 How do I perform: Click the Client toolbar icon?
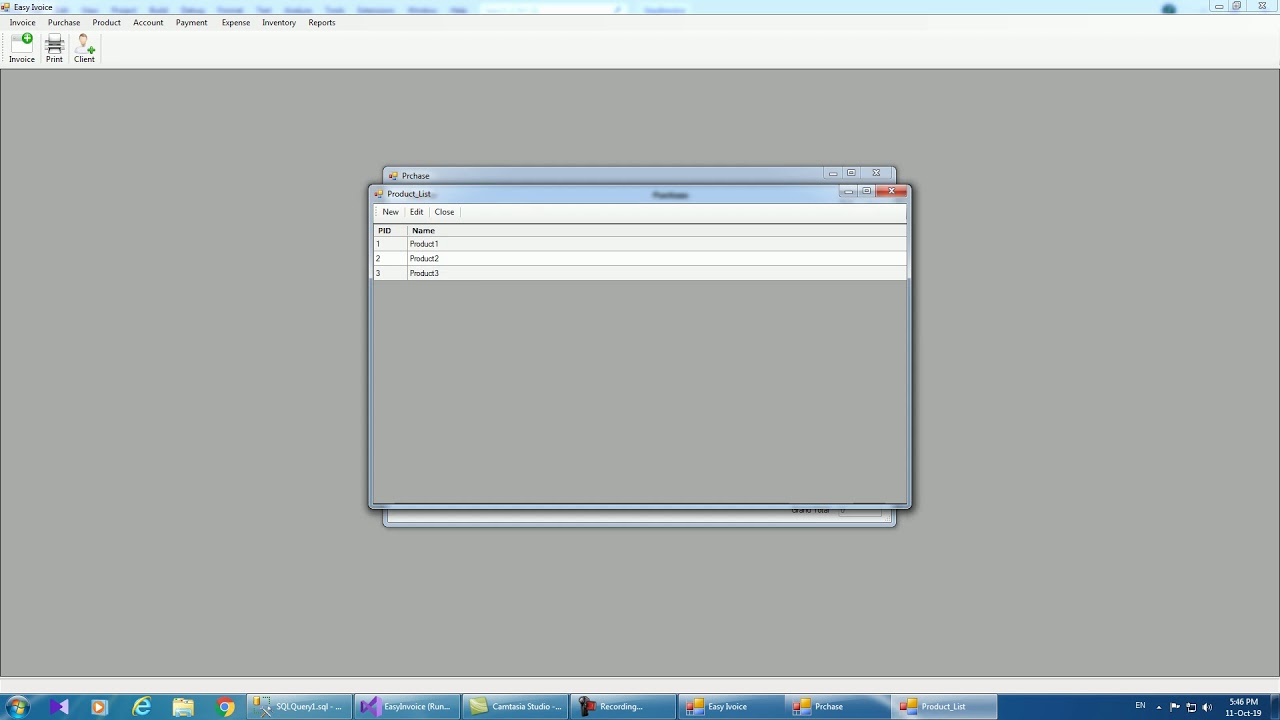[x=84, y=48]
